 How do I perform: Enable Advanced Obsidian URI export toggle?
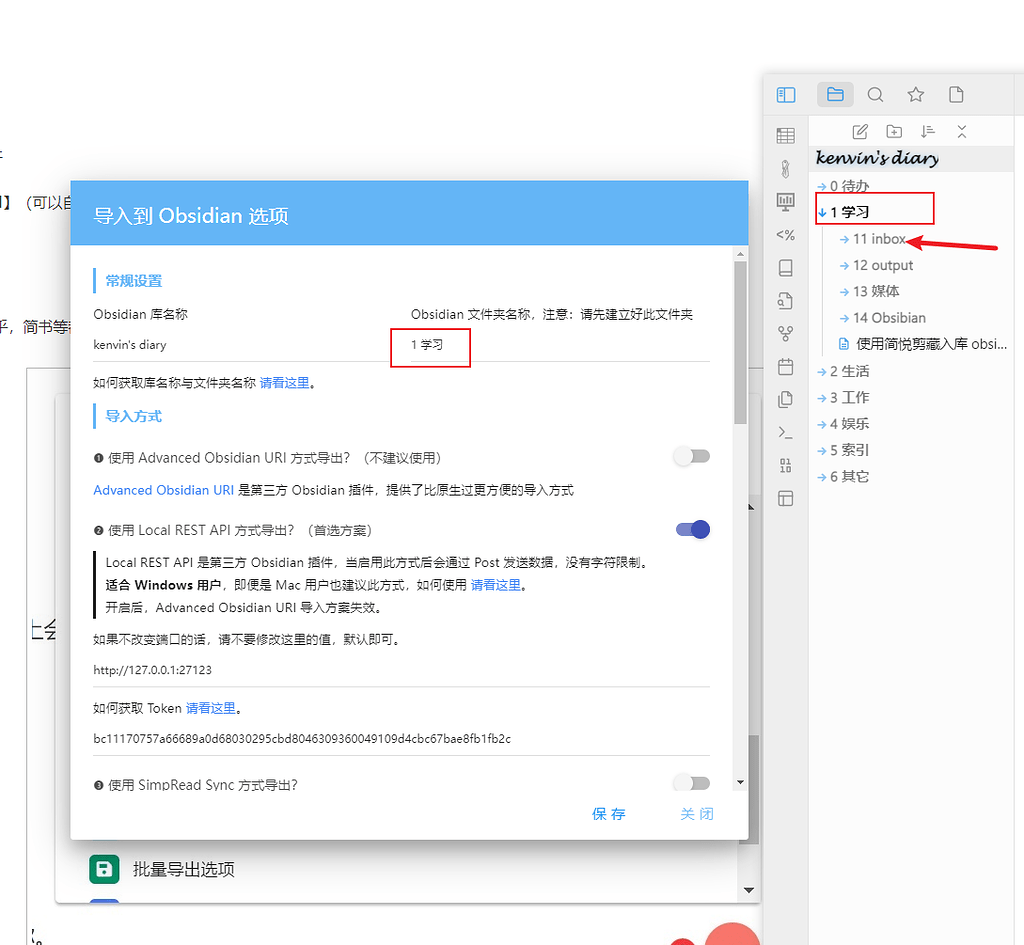pos(692,456)
